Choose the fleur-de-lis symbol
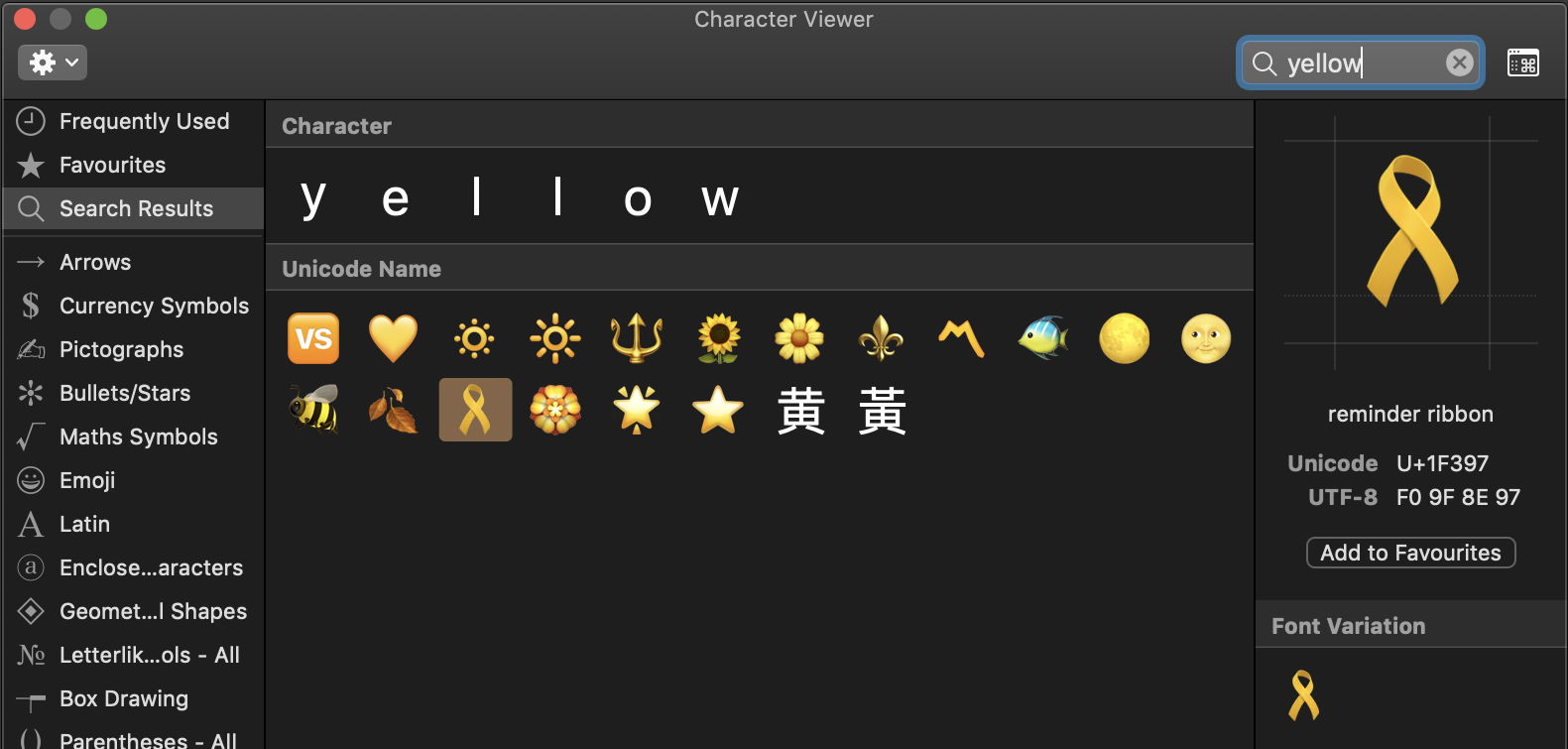This screenshot has height=749, width=1568. coord(881,338)
